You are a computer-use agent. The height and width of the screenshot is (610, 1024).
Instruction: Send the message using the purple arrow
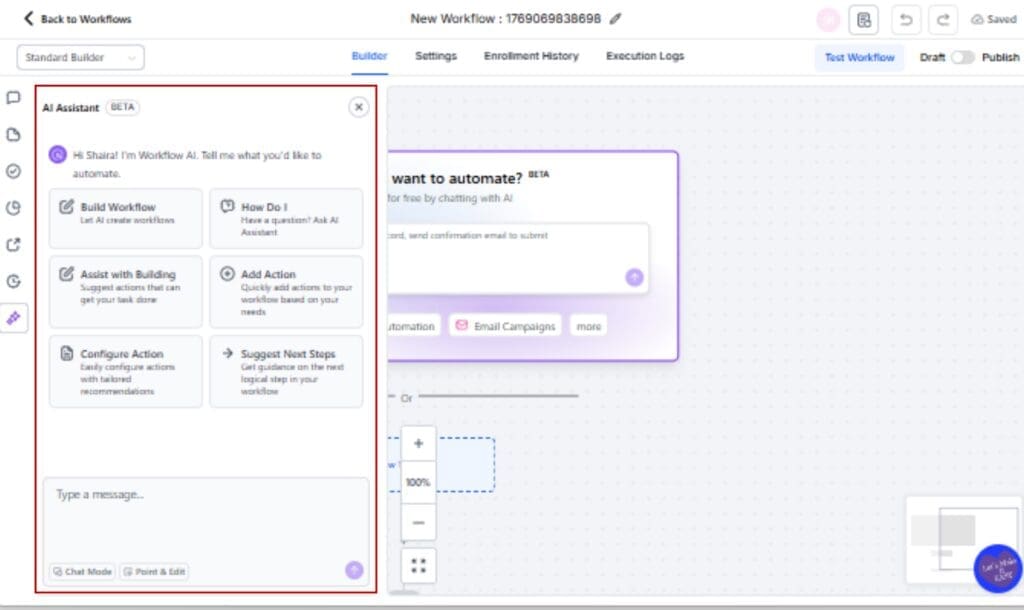click(x=353, y=569)
